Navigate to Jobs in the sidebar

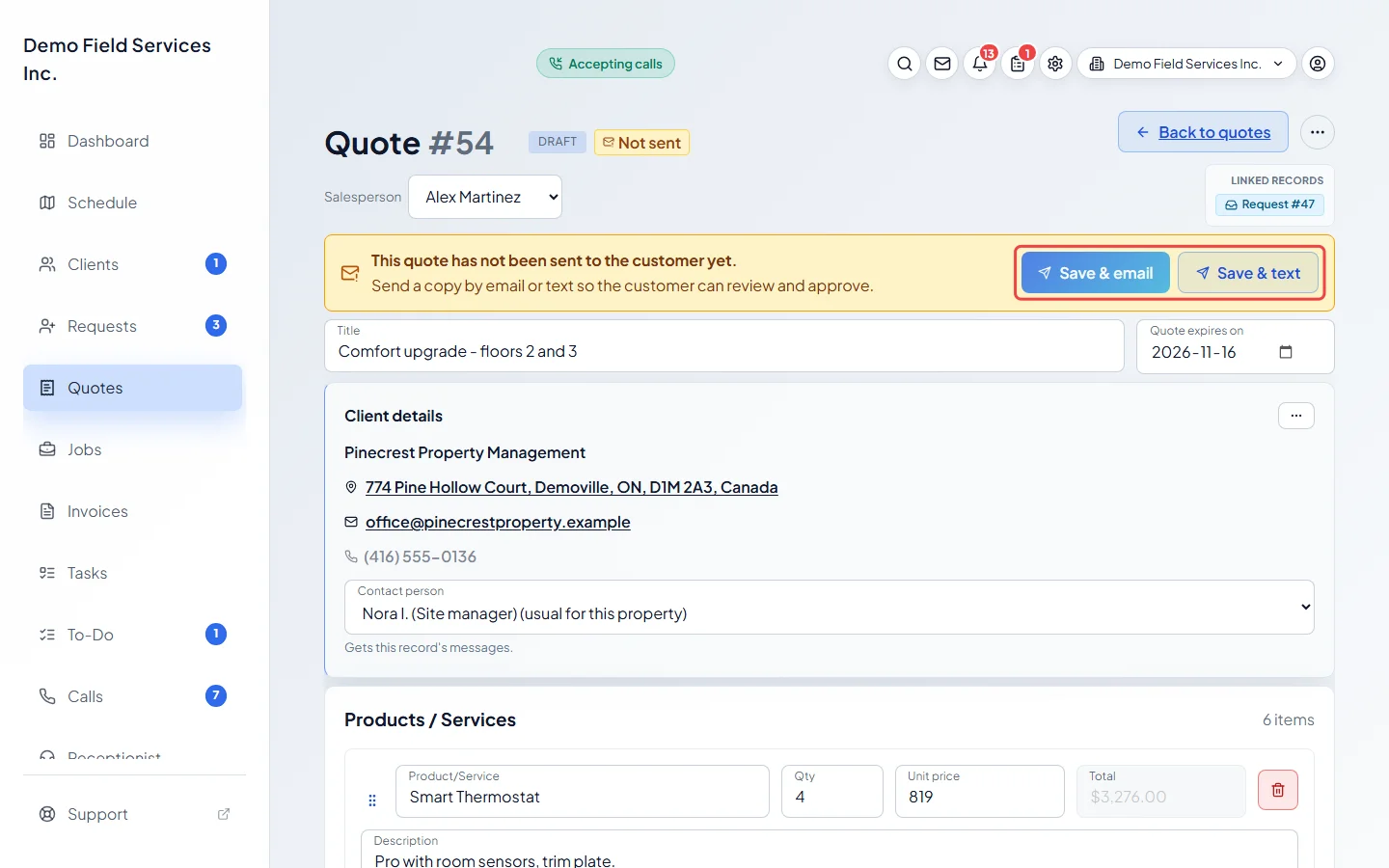(x=133, y=449)
